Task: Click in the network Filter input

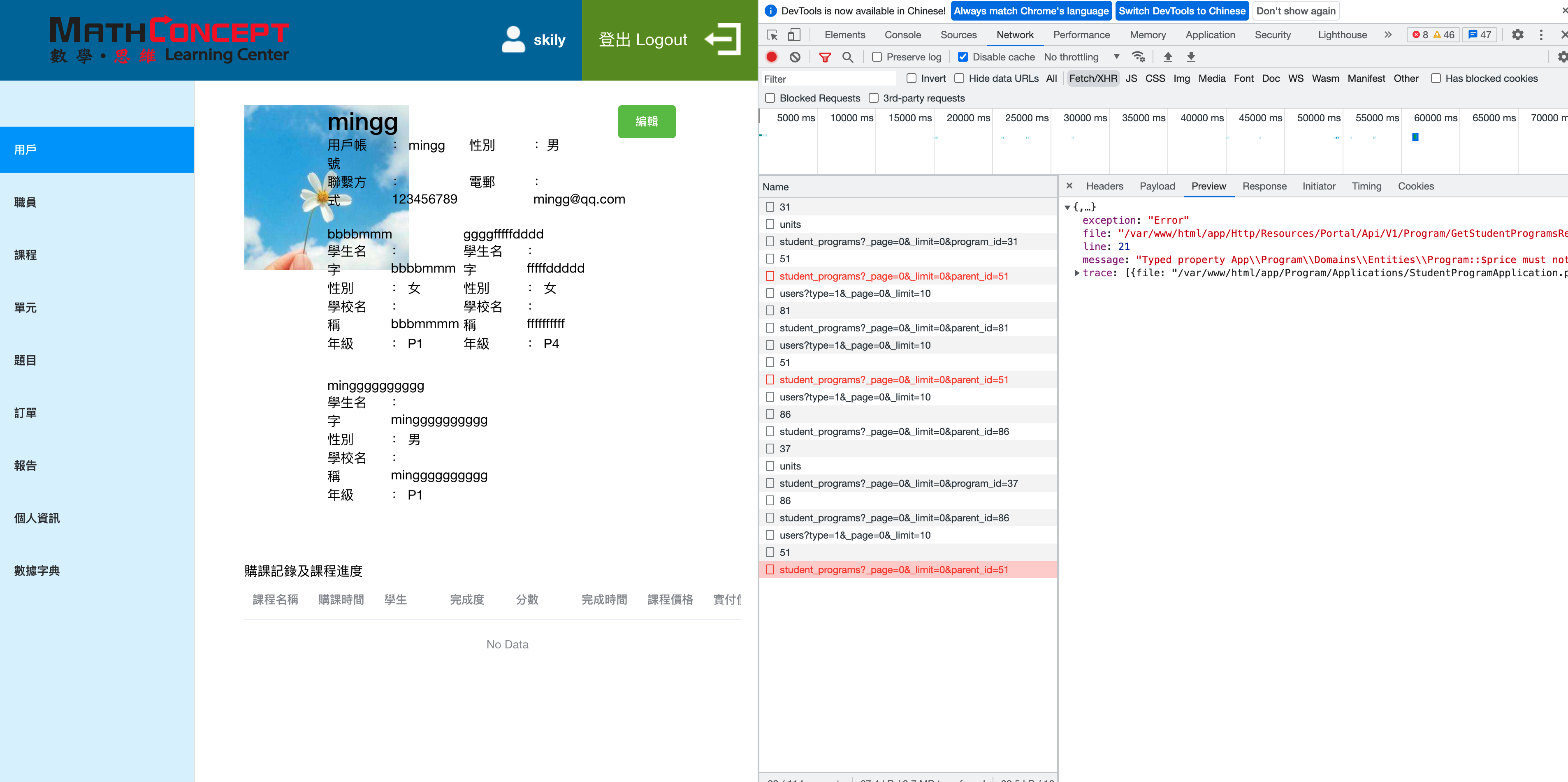Action: [828, 79]
